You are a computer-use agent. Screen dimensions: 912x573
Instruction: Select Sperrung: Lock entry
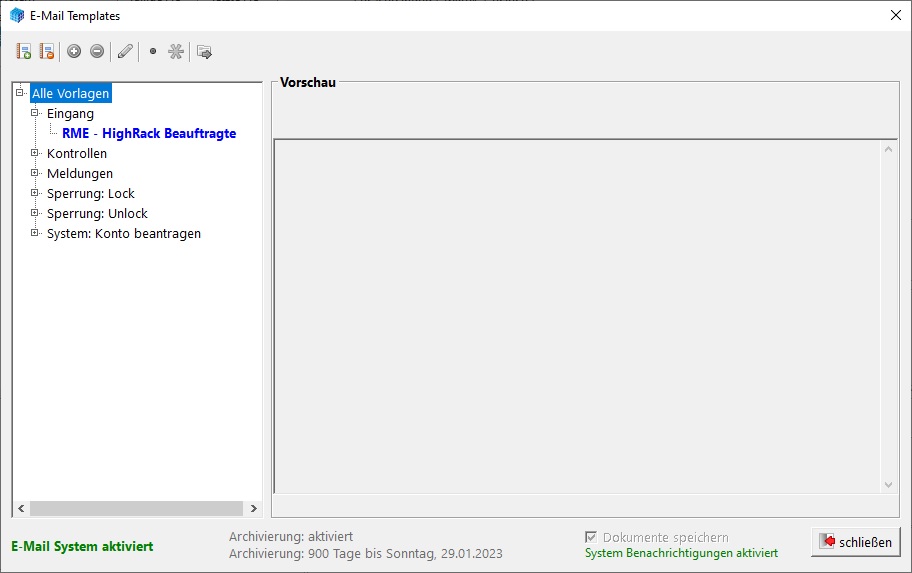(91, 193)
